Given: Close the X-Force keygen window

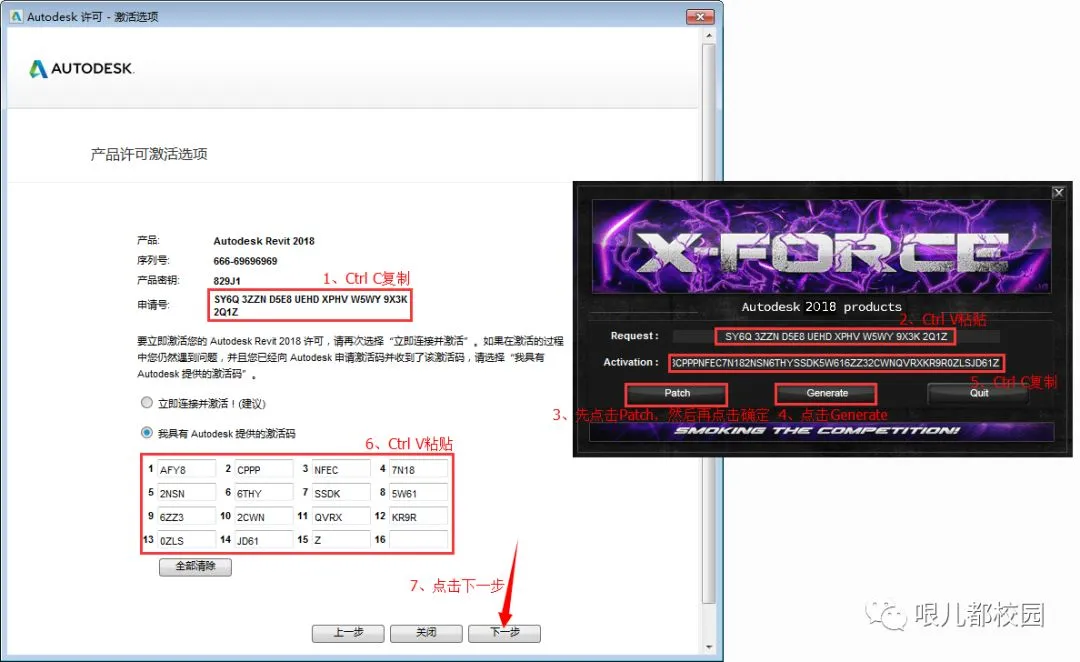Looking at the screenshot, I should 1059,193.
